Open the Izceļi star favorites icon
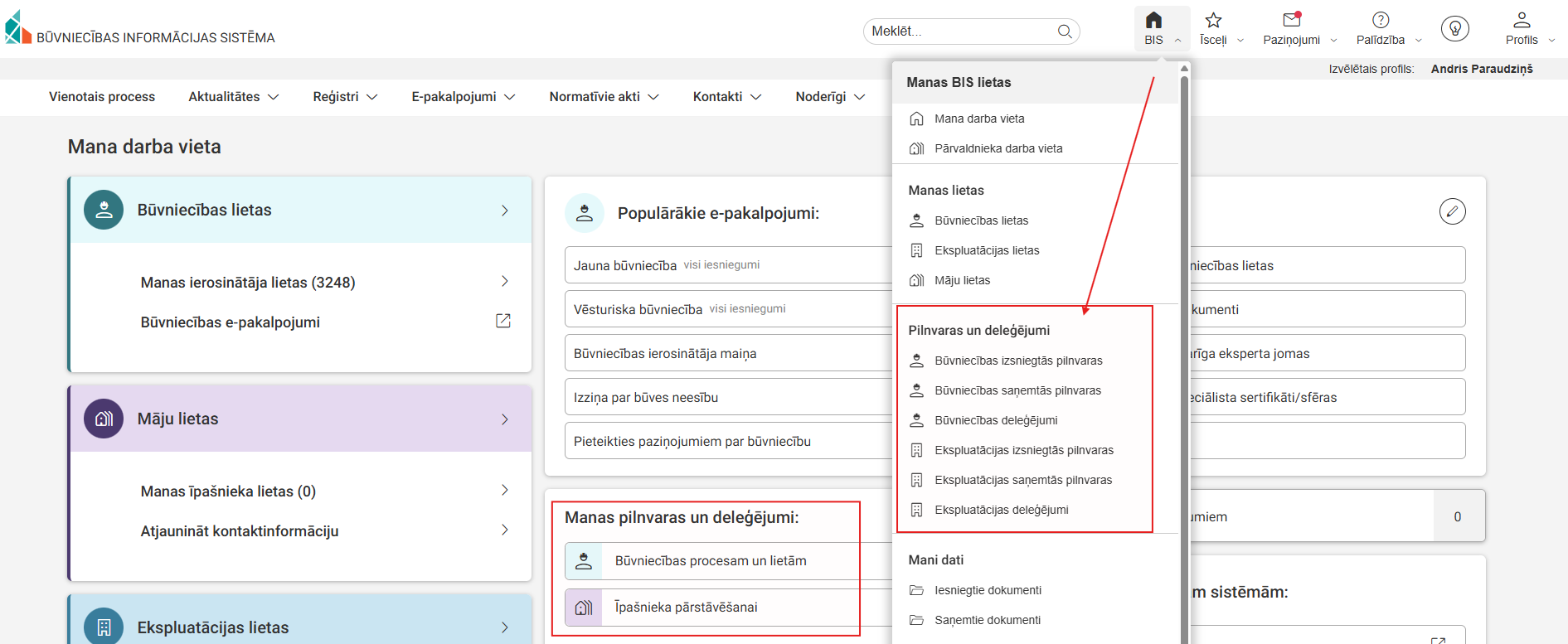This screenshot has width=1568, height=644. [x=1213, y=21]
